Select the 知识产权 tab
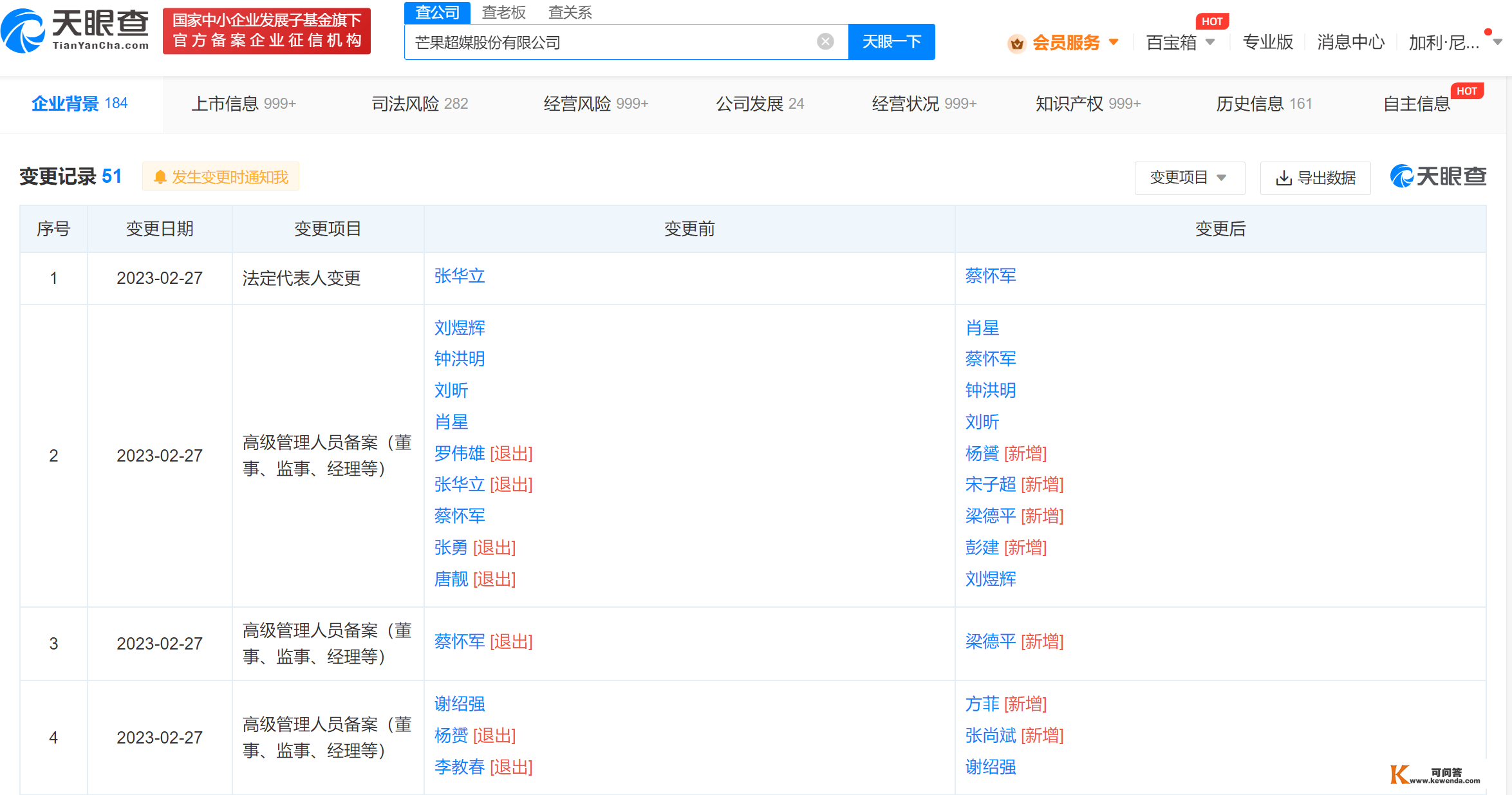Viewport: 1512px width, 795px height. [1088, 104]
